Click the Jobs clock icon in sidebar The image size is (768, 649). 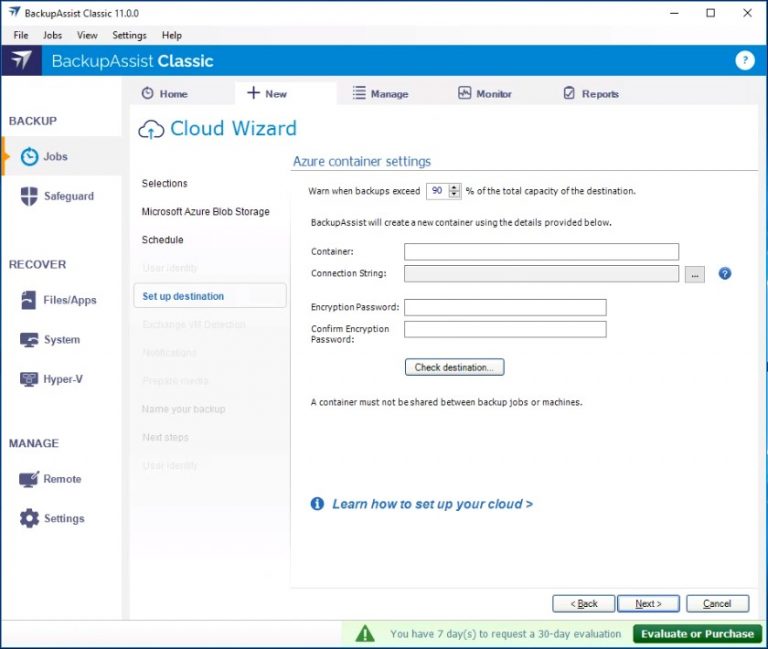click(x=30, y=157)
